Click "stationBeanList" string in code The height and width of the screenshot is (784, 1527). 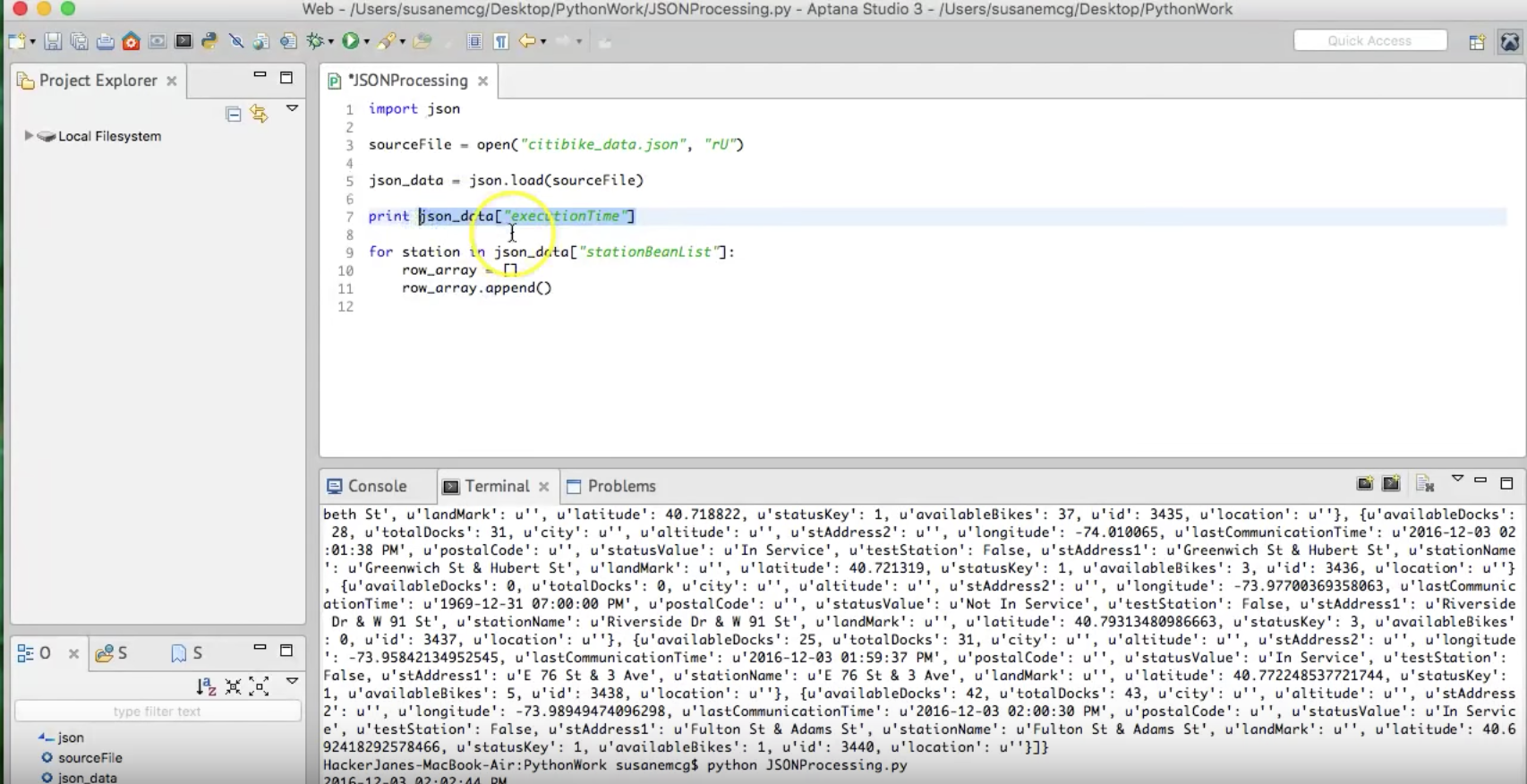click(649, 251)
